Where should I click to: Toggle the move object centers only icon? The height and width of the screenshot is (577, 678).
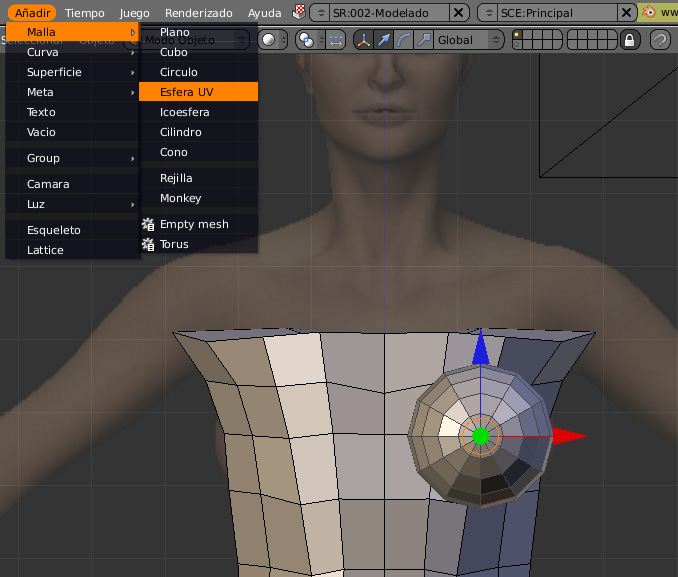click(336, 40)
